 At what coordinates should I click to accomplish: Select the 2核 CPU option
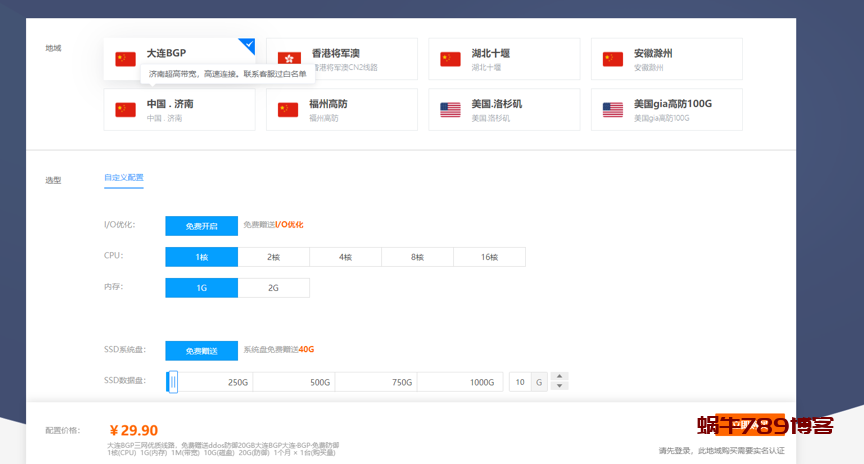pos(273,257)
